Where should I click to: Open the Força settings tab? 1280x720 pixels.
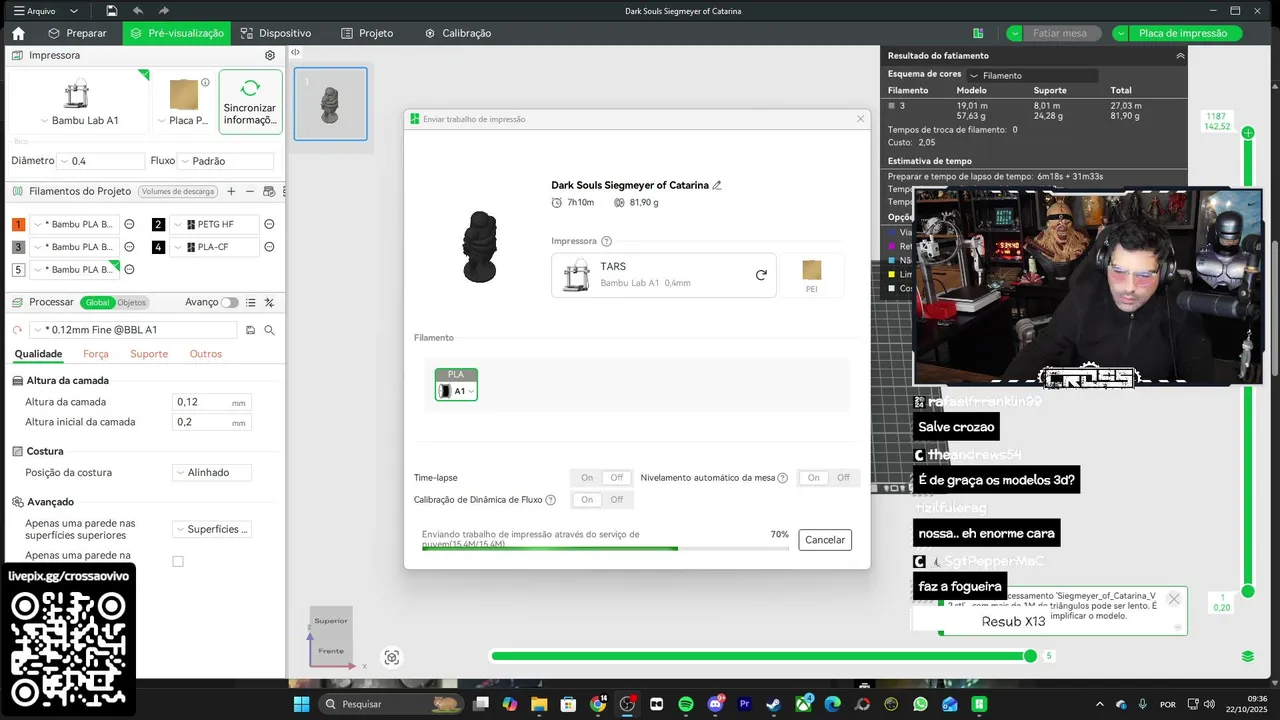96,354
